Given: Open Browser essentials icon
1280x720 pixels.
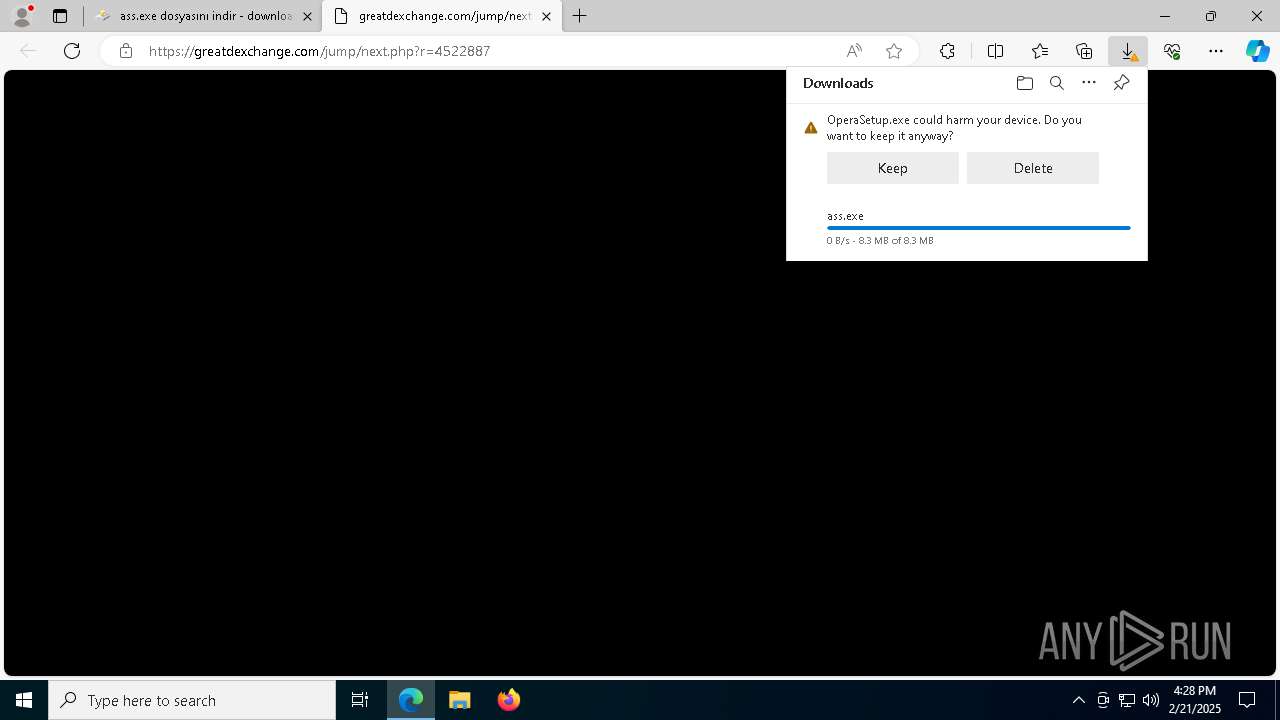Looking at the screenshot, I should coord(1172,51).
